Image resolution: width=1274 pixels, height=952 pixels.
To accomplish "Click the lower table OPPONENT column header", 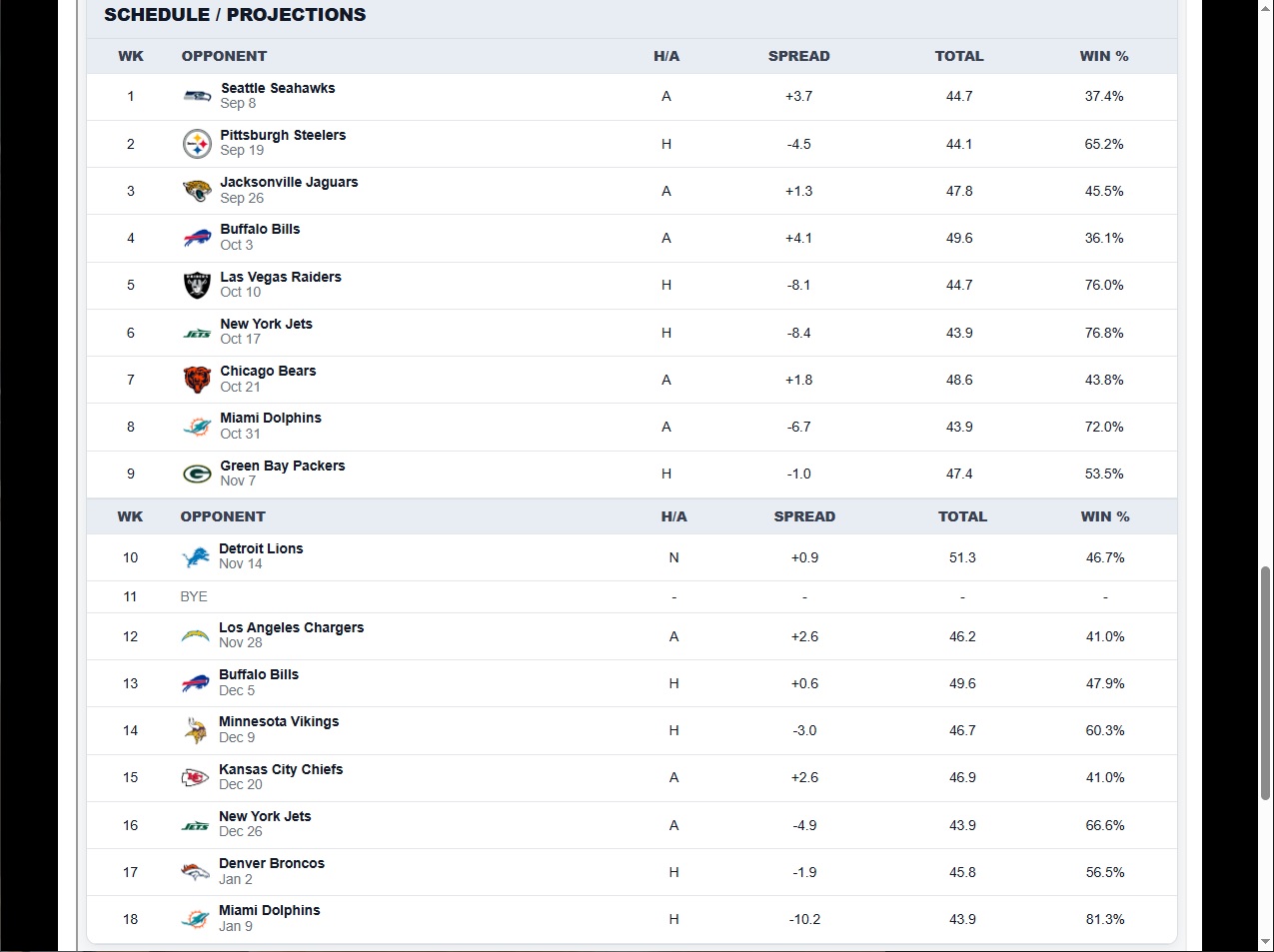I will point(223,516).
